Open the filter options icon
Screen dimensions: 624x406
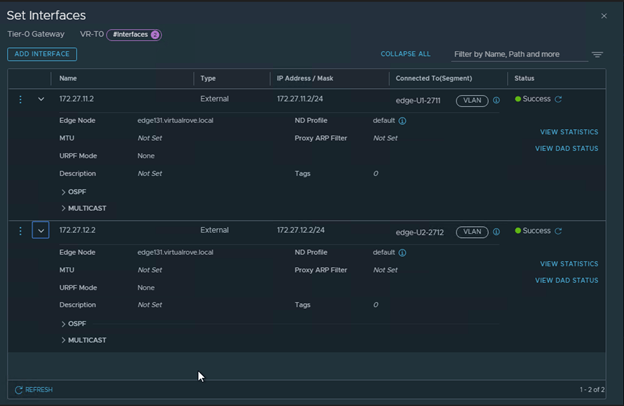pyautogui.click(x=597, y=54)
